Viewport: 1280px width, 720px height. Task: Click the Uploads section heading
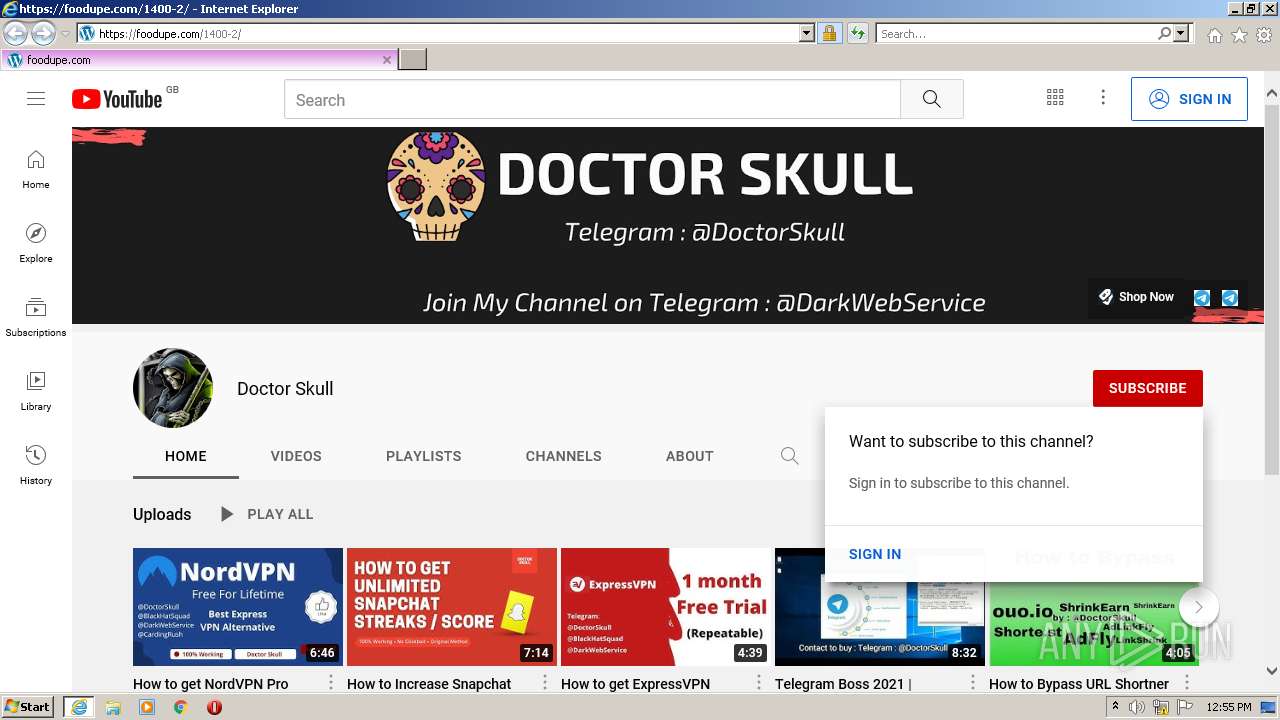(162, 514)
